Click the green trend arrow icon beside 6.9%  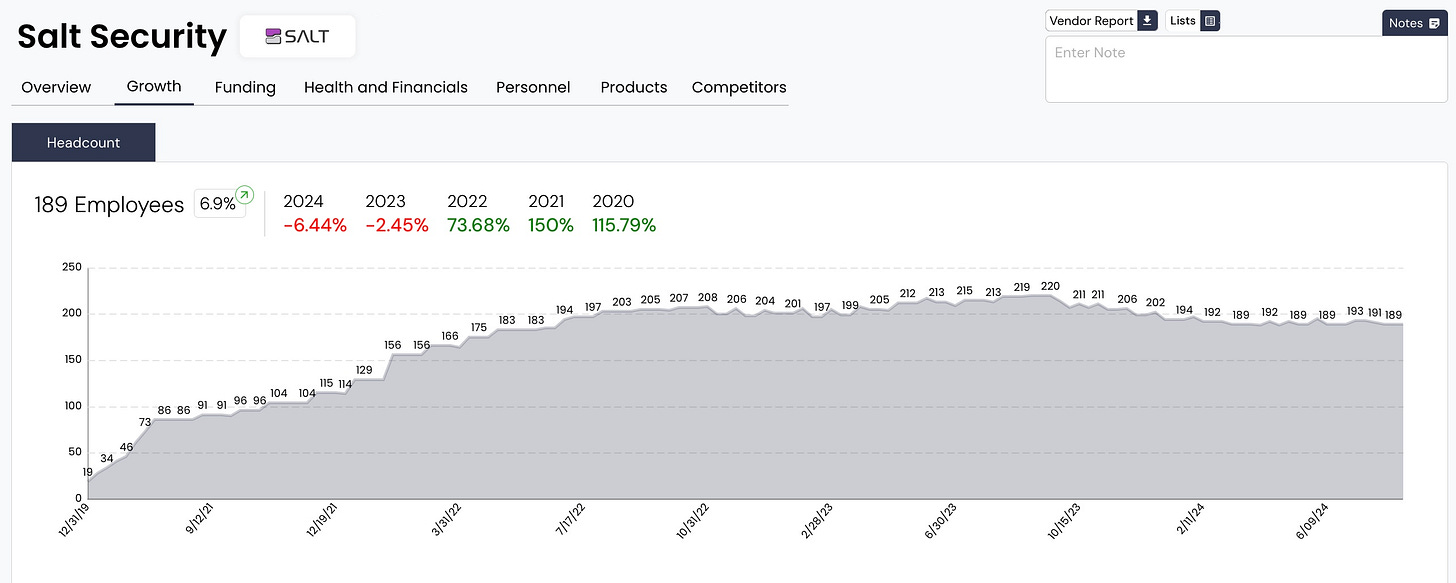tap(243, 194)
